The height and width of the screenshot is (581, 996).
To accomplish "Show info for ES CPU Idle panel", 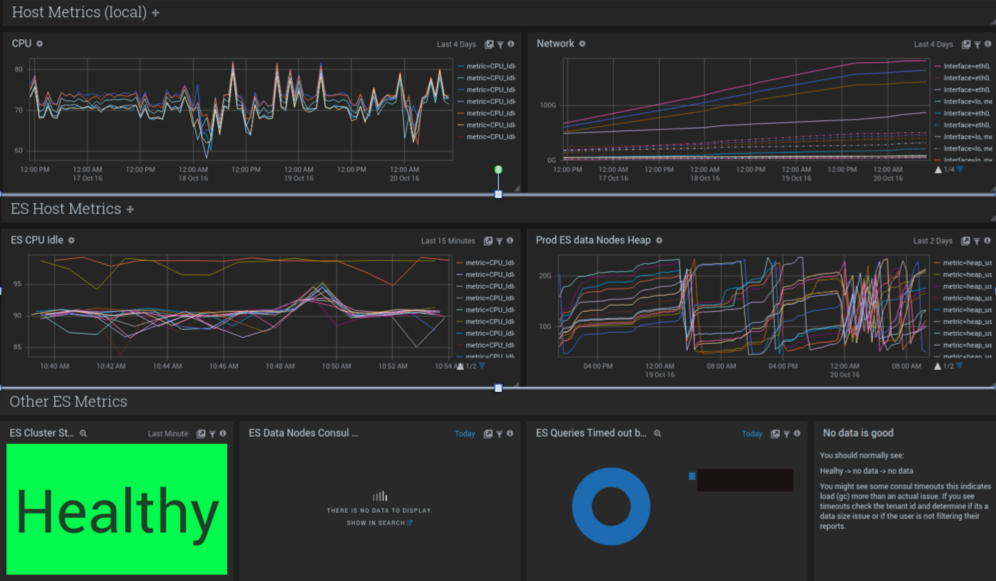I will pyautogui.click(x=509, y=241).
